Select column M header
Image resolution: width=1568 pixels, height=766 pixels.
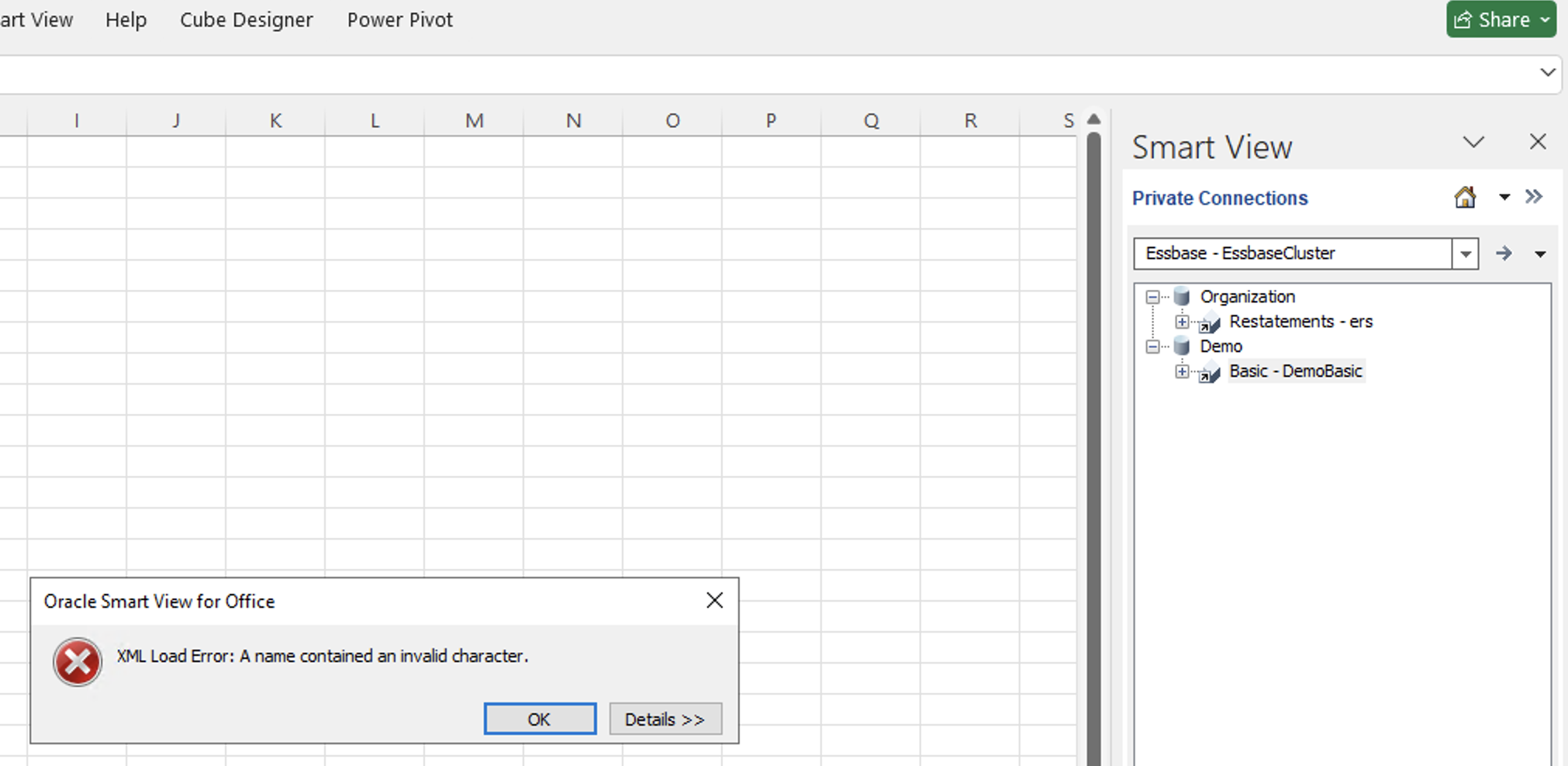(474, 121)
